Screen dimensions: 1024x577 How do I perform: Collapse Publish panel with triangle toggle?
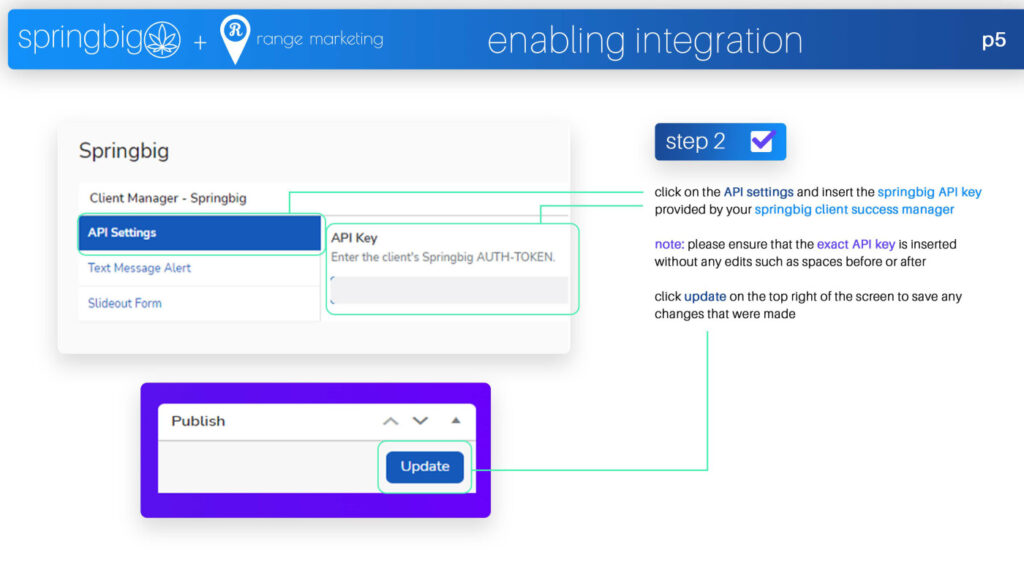[x=456, y=421]
